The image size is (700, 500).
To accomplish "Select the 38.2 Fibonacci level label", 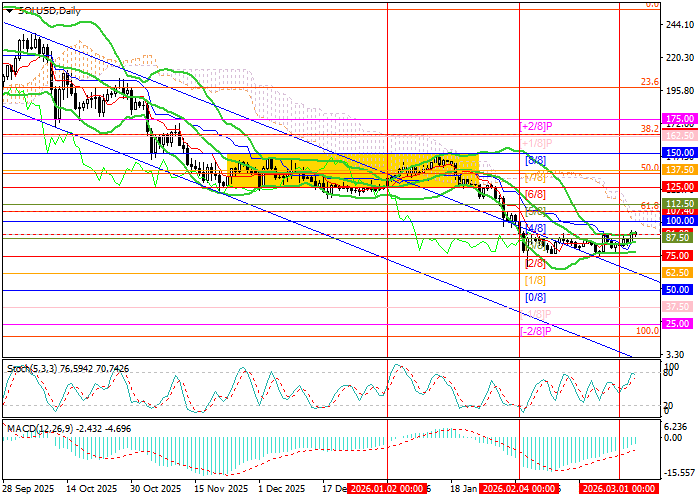I will [650, 129].
